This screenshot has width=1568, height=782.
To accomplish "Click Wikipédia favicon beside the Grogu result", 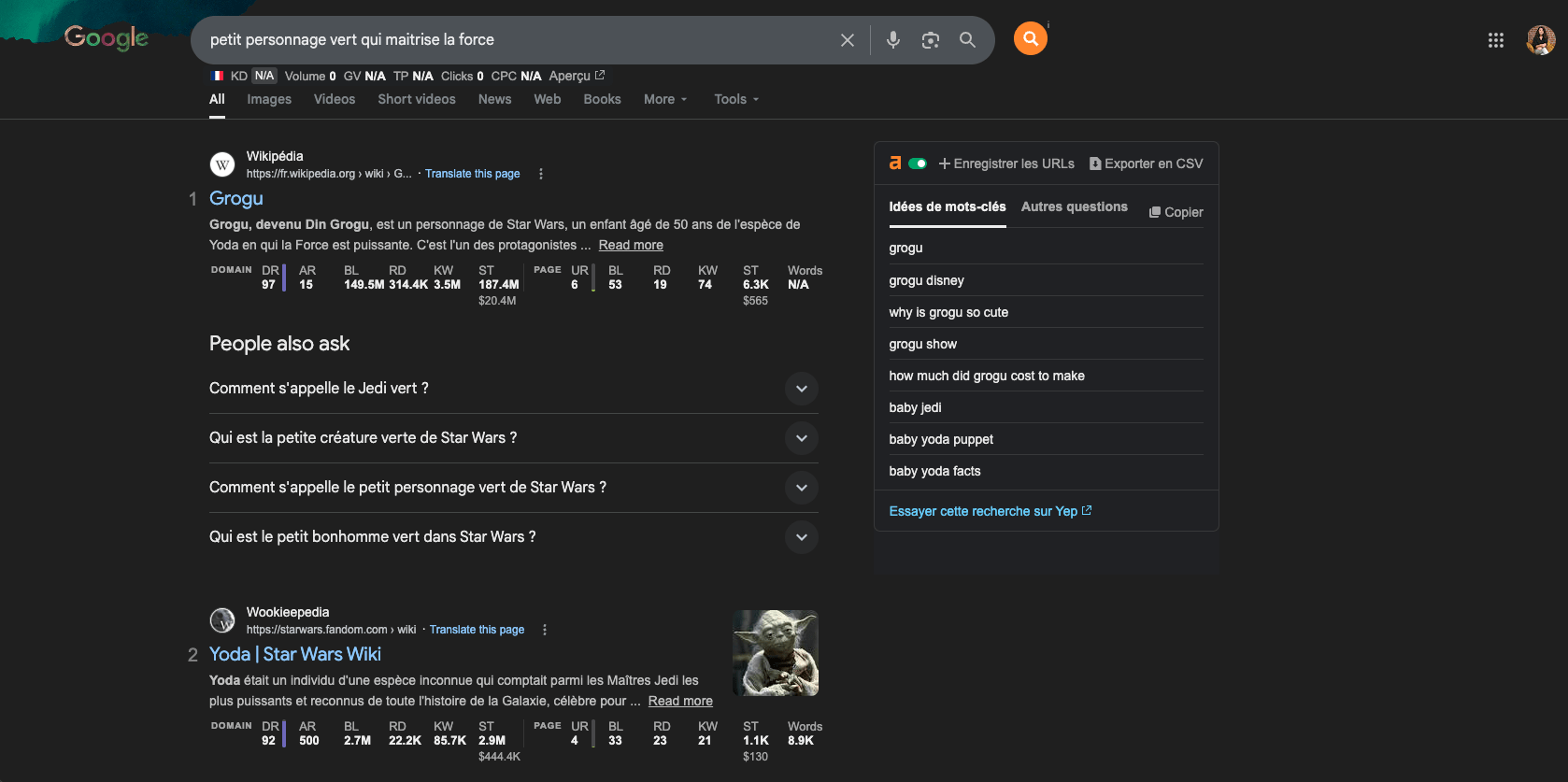I will pyautogui.click(x=222, y=164).
